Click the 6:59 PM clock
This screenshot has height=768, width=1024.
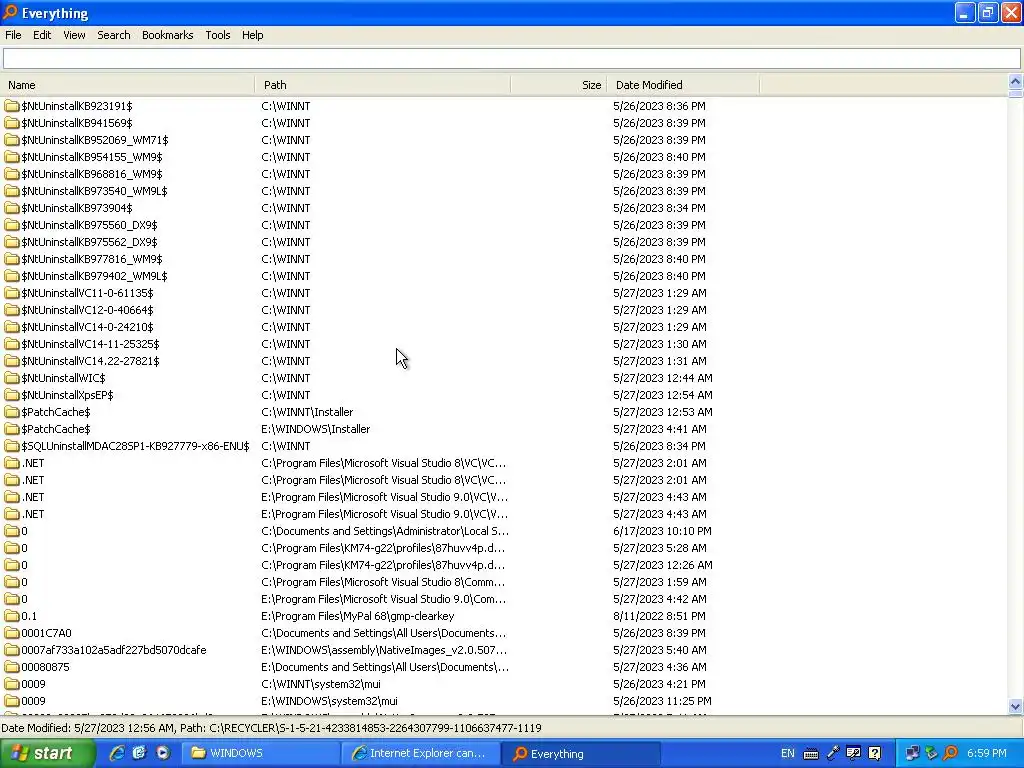point(987,753)
